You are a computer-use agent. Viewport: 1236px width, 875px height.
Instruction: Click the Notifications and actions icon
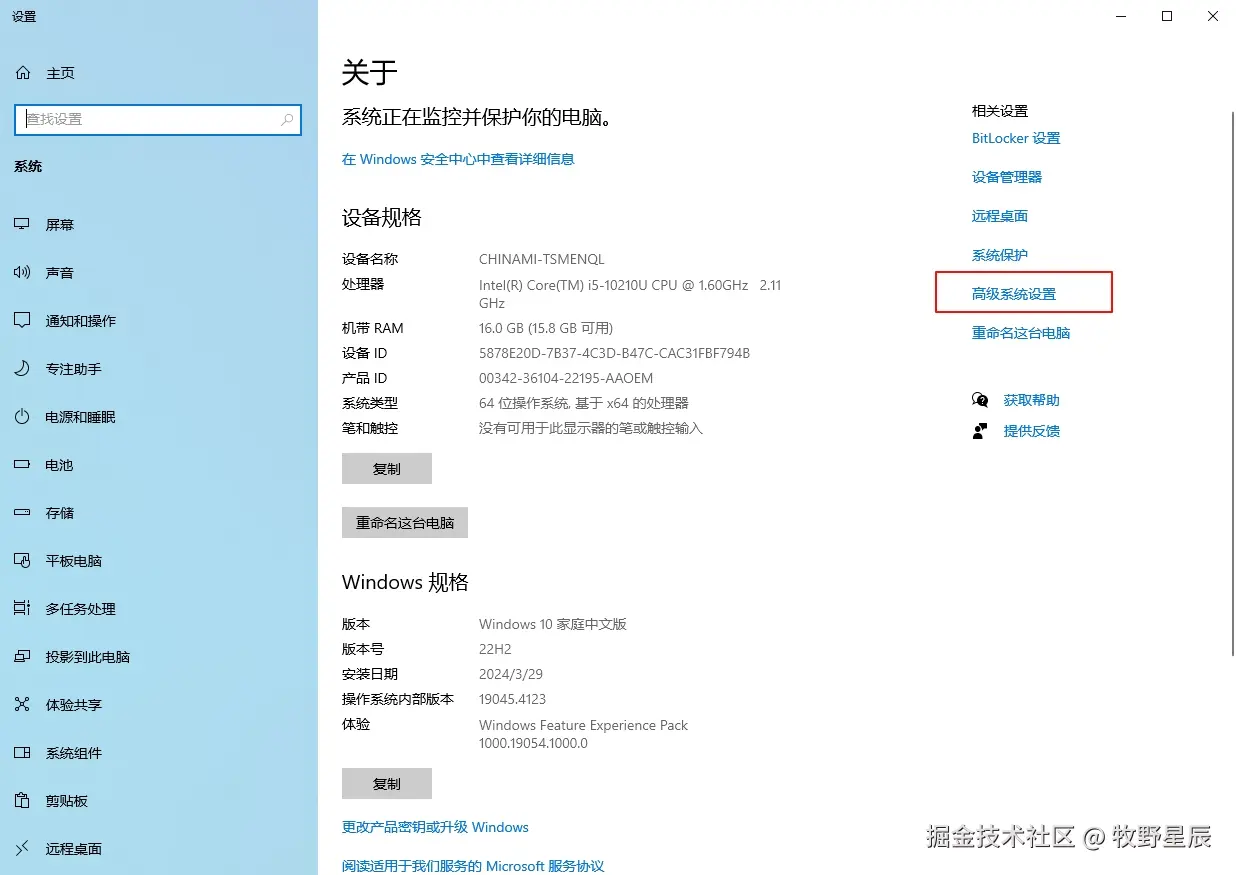[22, 321]
